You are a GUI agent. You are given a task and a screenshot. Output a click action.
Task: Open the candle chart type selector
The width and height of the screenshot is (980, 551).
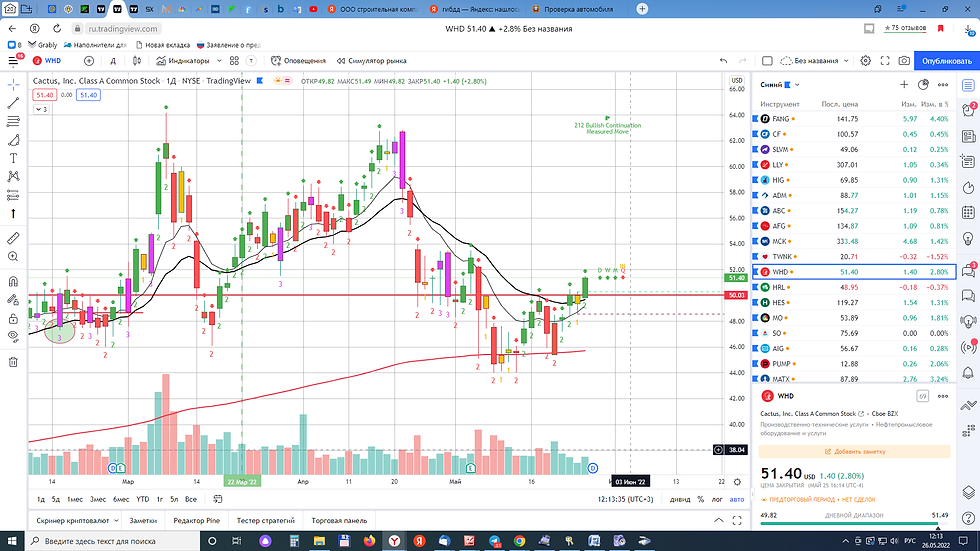tap(137, 61)
